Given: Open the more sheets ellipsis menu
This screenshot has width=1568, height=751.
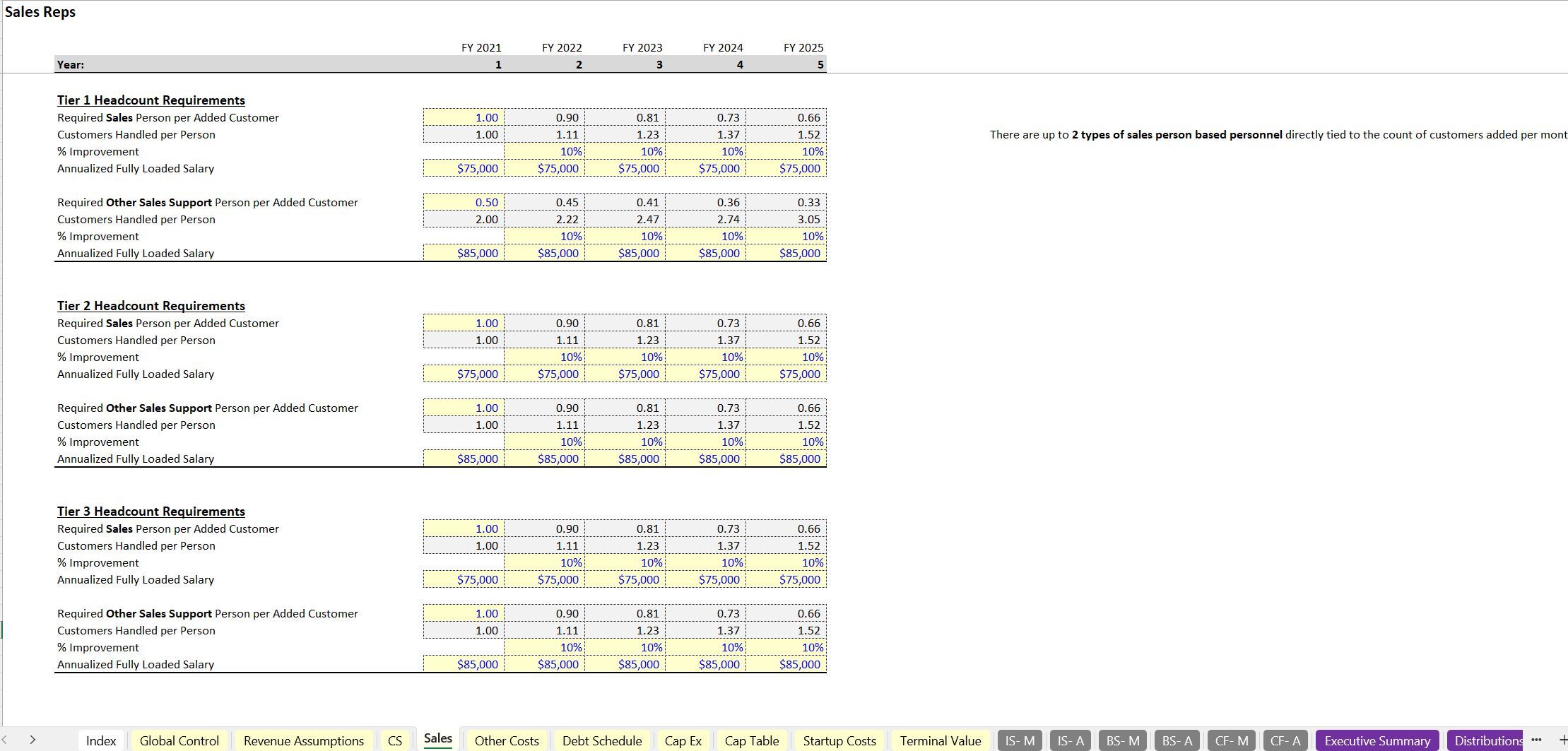Looking at the screenshot, I should pos(1536,740).
